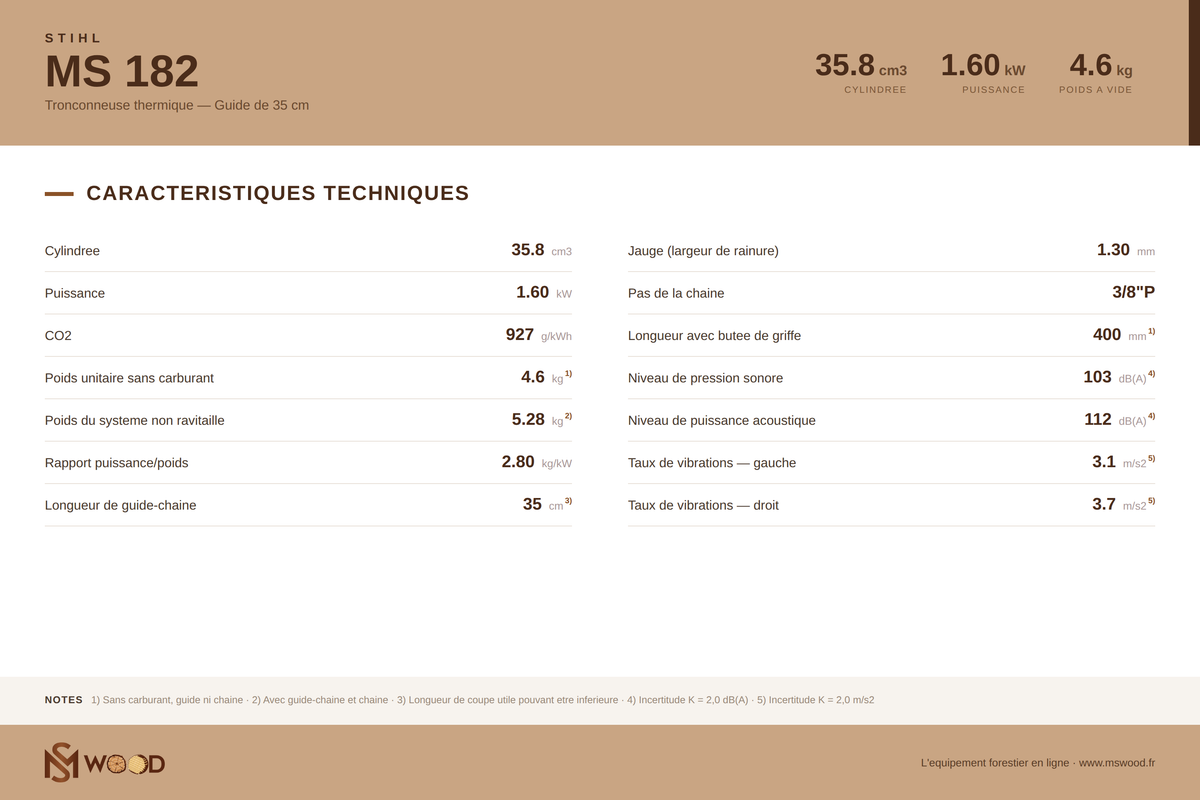This screenshot has height=800, width=1200.
Task: Click the NOTES label in the footnote bar
Action: (64, 700)
